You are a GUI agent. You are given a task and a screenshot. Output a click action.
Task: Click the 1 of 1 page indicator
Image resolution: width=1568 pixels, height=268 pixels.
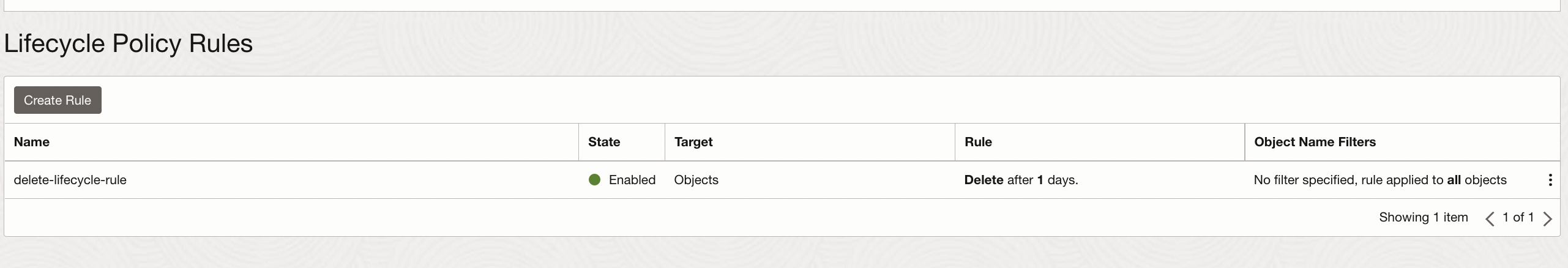(1518, 217)
